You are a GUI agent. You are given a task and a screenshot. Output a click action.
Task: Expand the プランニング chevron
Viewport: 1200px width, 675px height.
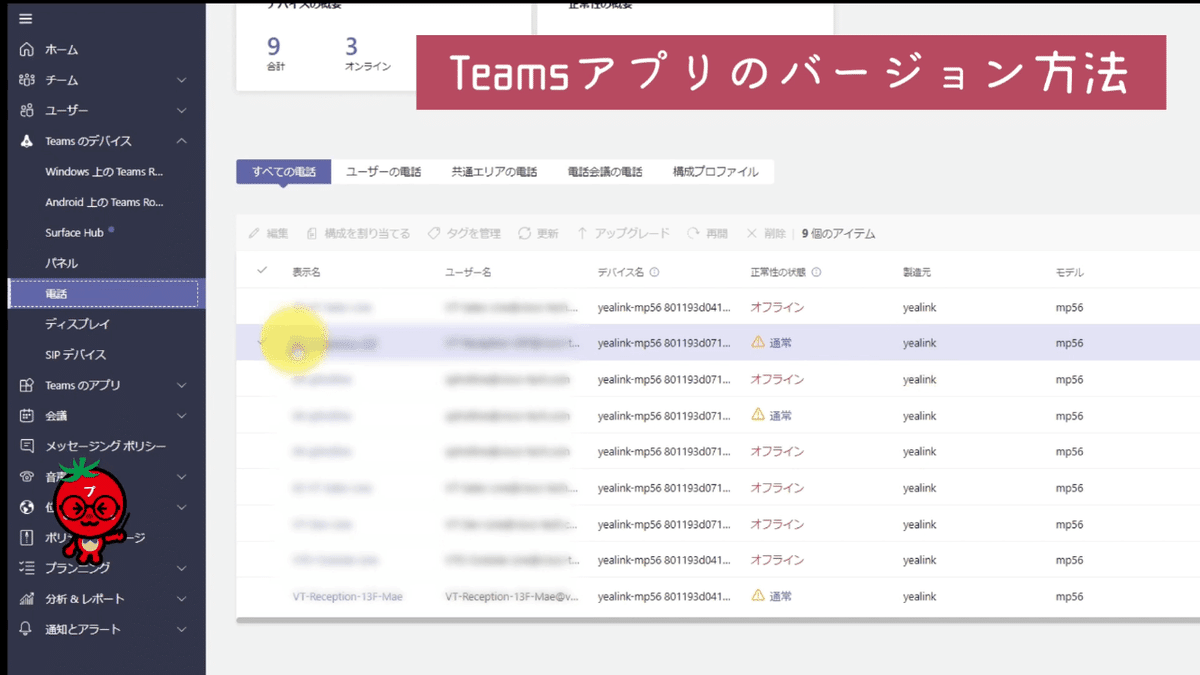tap(181, 568)
